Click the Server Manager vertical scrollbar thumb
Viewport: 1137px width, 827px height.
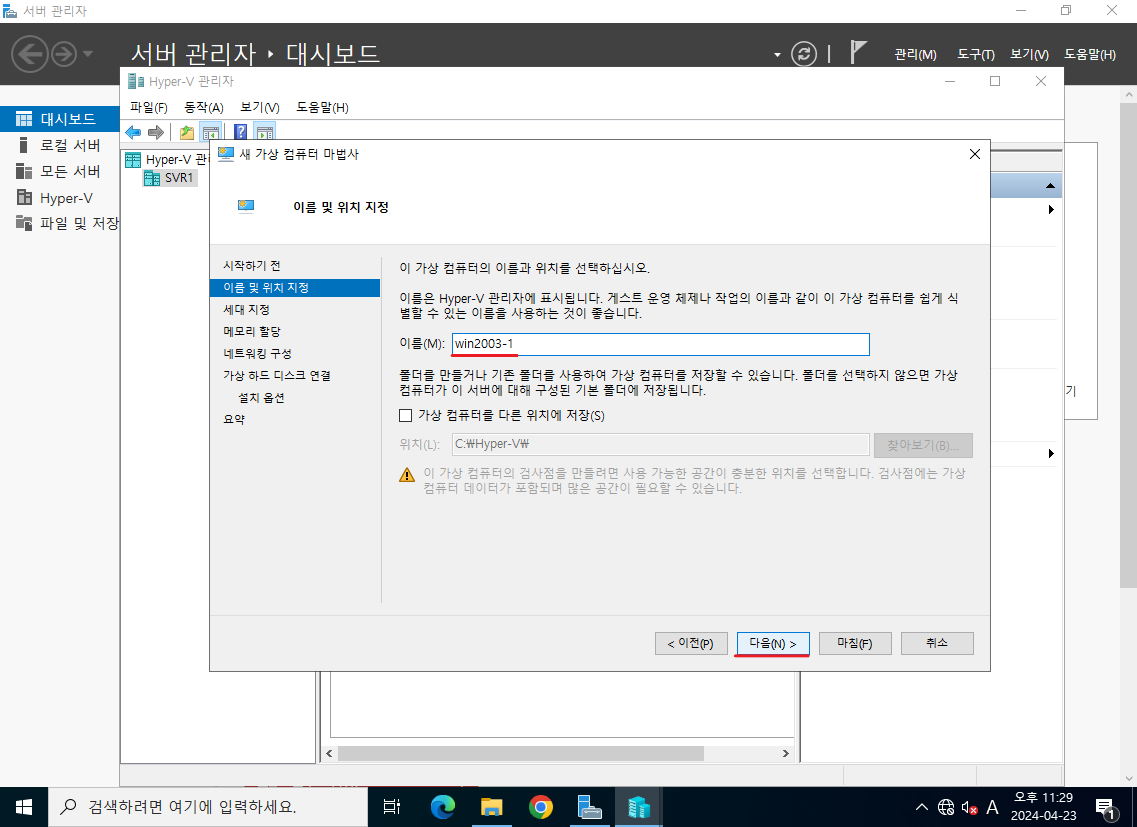pos(1128,345)
